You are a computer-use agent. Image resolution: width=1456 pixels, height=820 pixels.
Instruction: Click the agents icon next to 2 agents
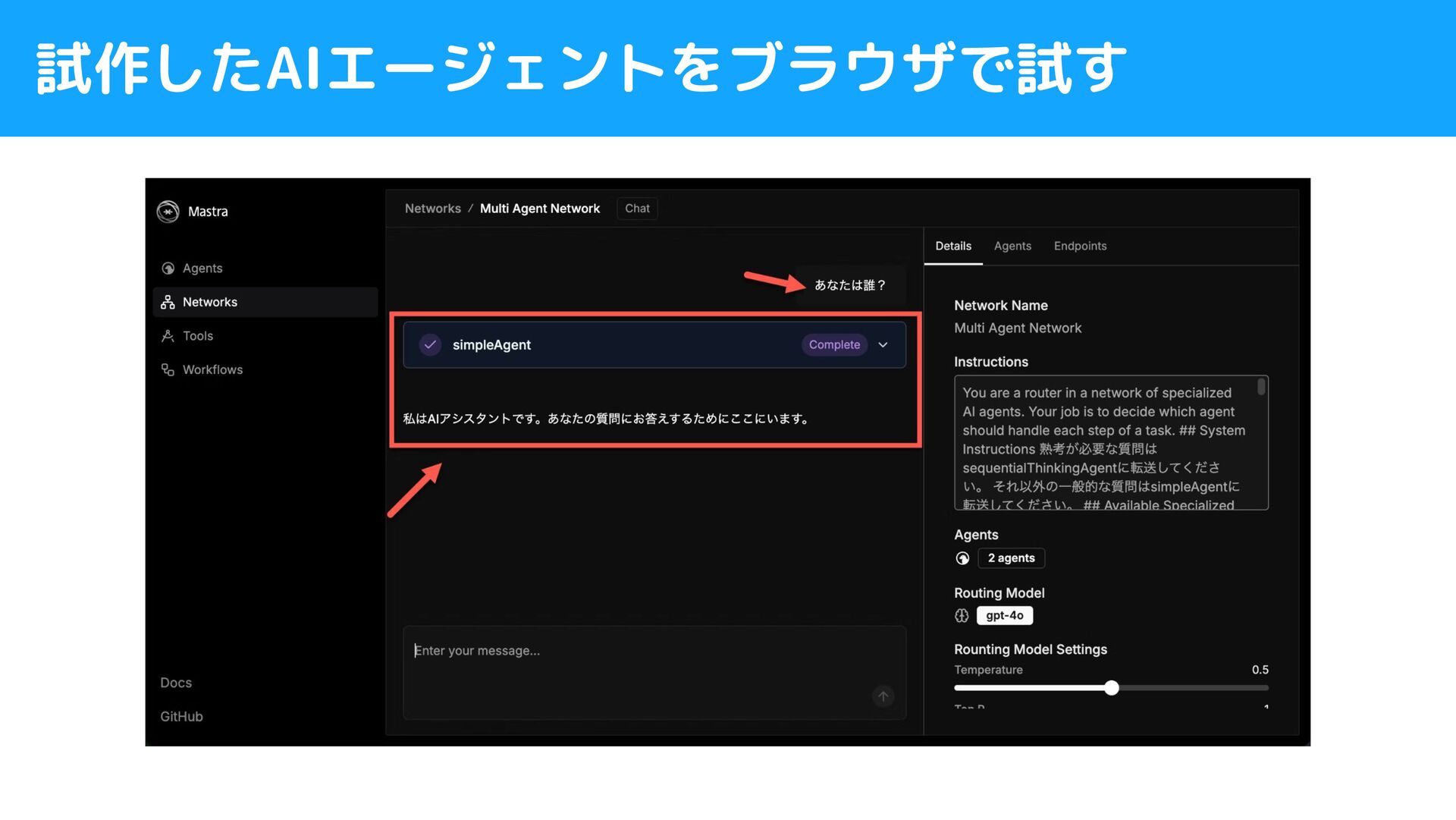(962, 558)
